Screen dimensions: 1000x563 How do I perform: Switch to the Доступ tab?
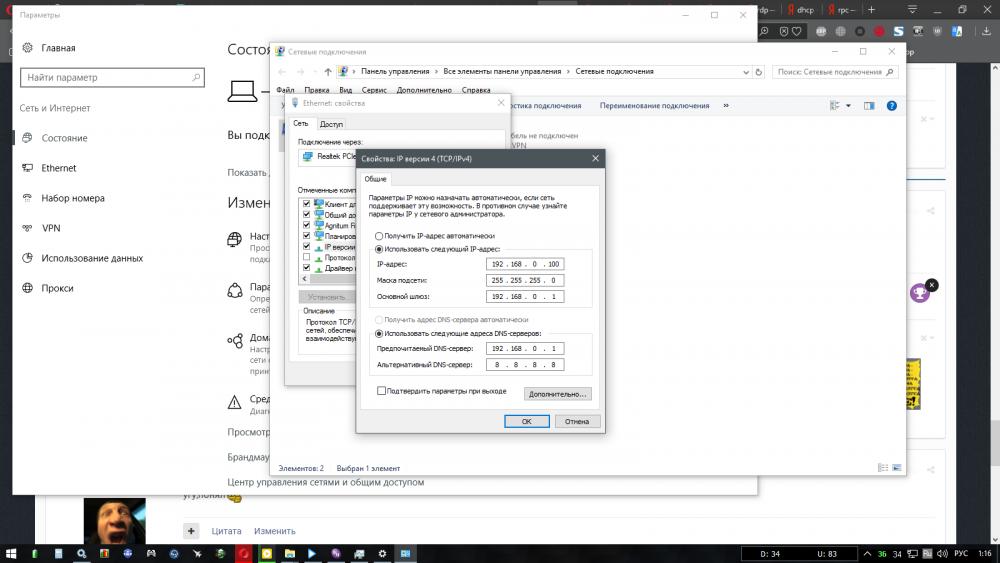point(331,124)
